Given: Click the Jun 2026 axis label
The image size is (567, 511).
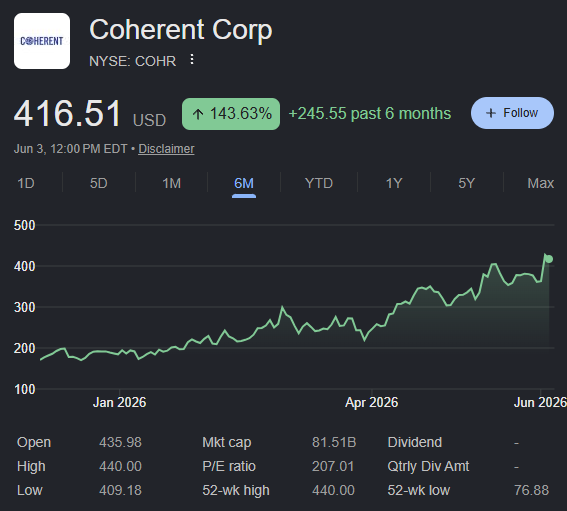Looking at the screenshot, I should (x=540, y=403).
